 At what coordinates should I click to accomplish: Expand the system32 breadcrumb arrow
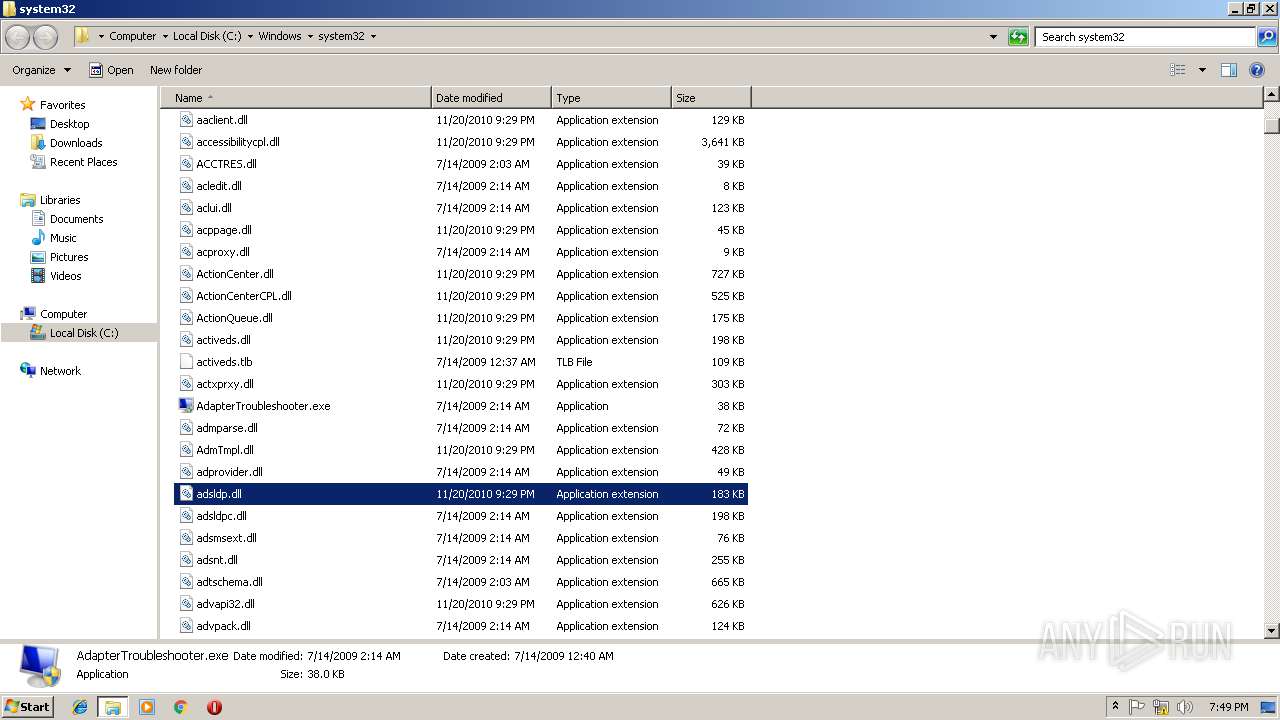(x=373, y=37)
